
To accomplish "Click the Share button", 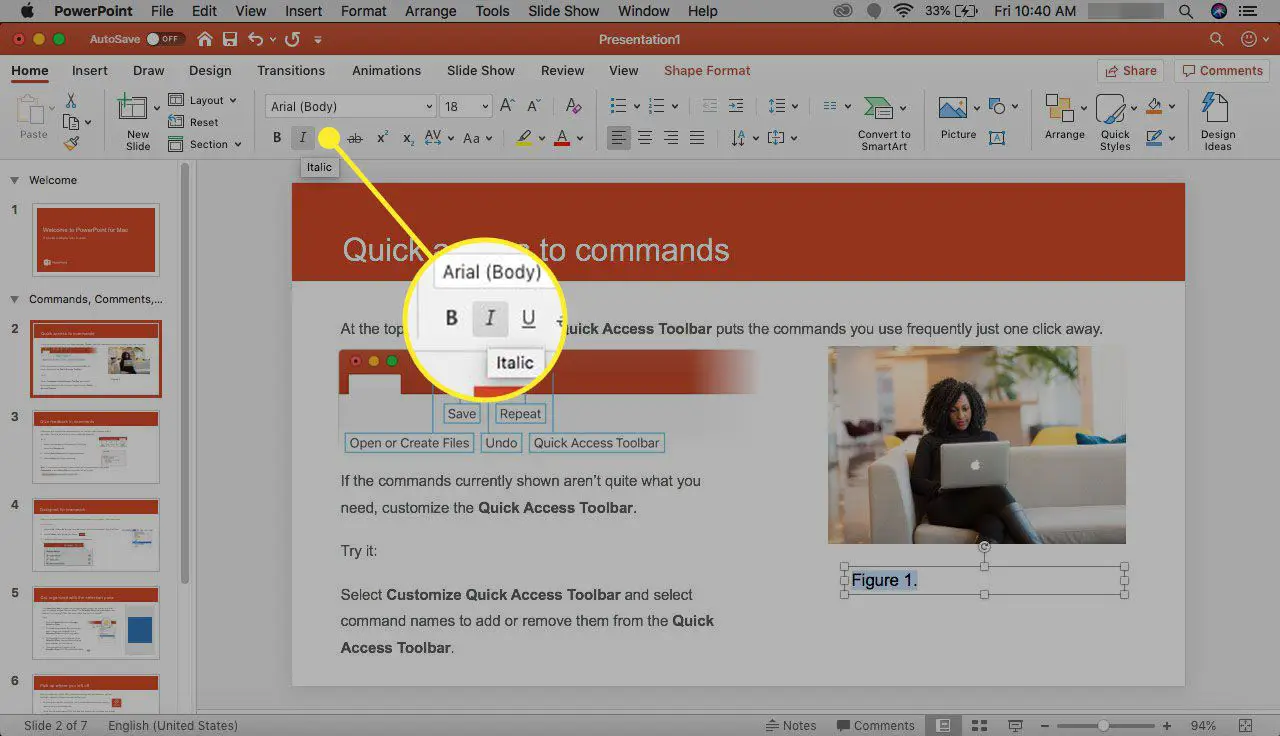I will tap(1131, 70).
